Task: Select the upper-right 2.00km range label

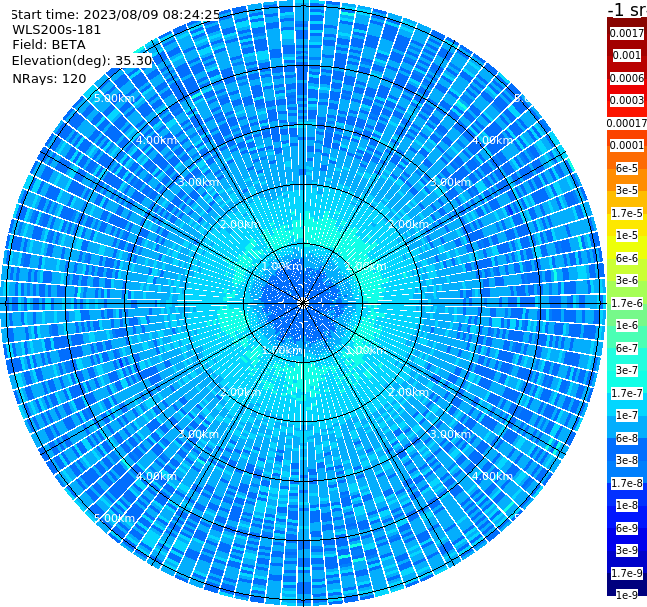Action: (409, 224)
